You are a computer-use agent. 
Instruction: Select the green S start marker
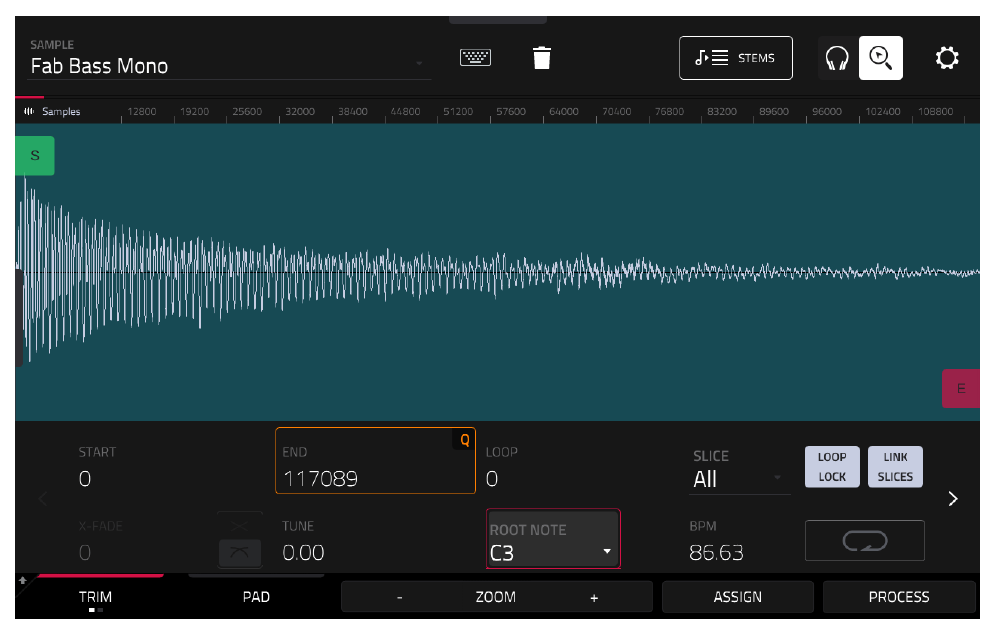click(x=35, y=156)
